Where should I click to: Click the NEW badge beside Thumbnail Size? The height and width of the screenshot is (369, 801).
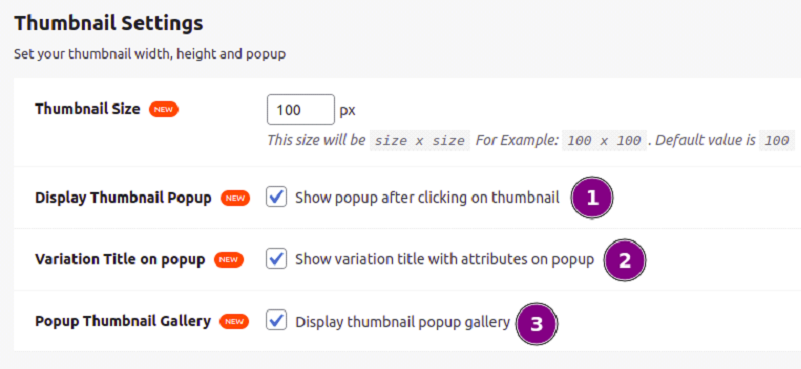163,109
